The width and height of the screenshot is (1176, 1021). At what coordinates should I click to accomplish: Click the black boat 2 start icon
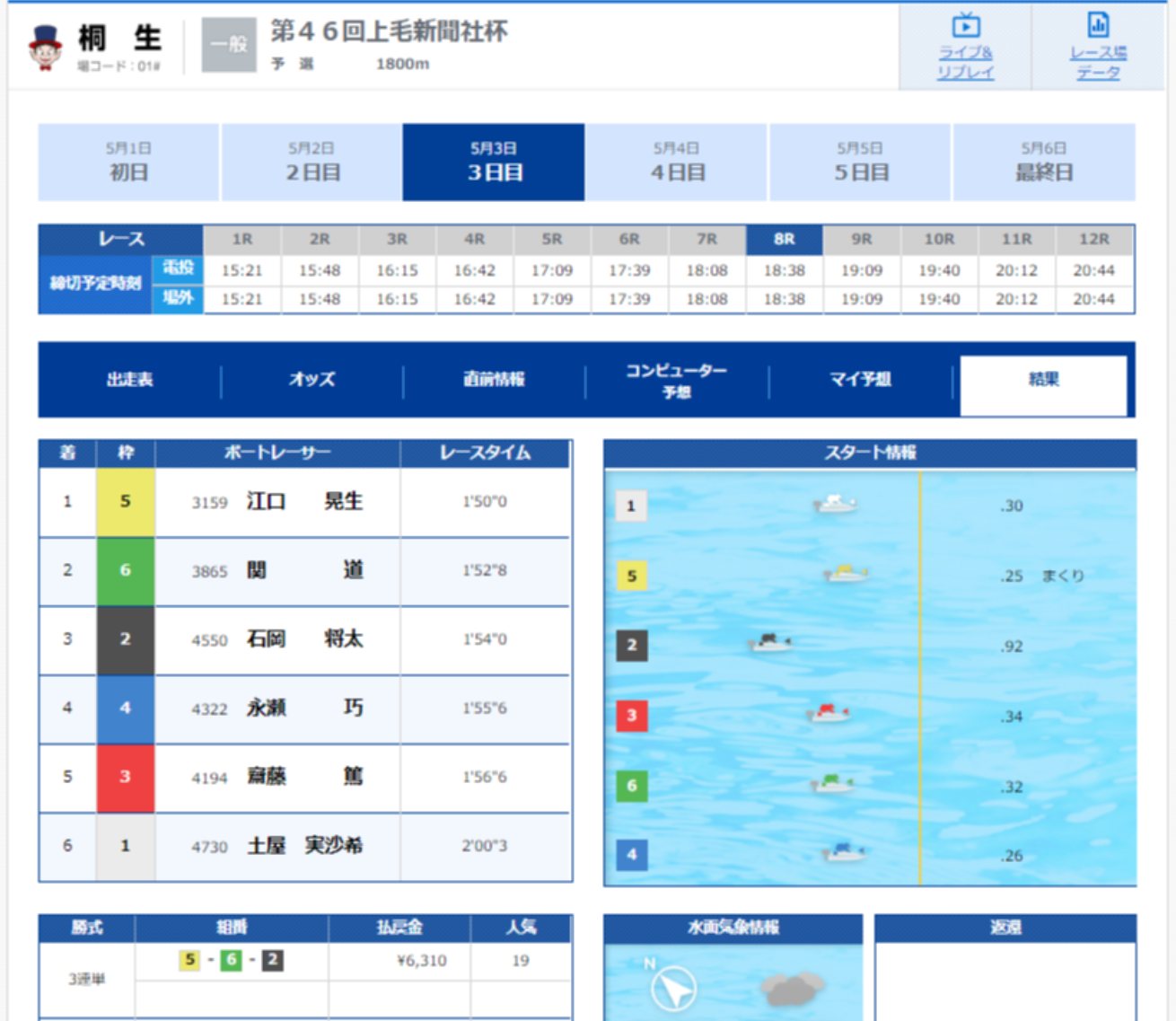pyautogui.click(x=770, y=642)
